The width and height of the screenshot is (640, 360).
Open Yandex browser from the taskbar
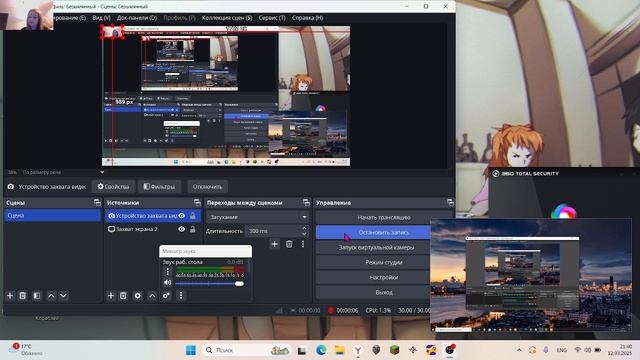pyautogui.click(x=358, y=350)
